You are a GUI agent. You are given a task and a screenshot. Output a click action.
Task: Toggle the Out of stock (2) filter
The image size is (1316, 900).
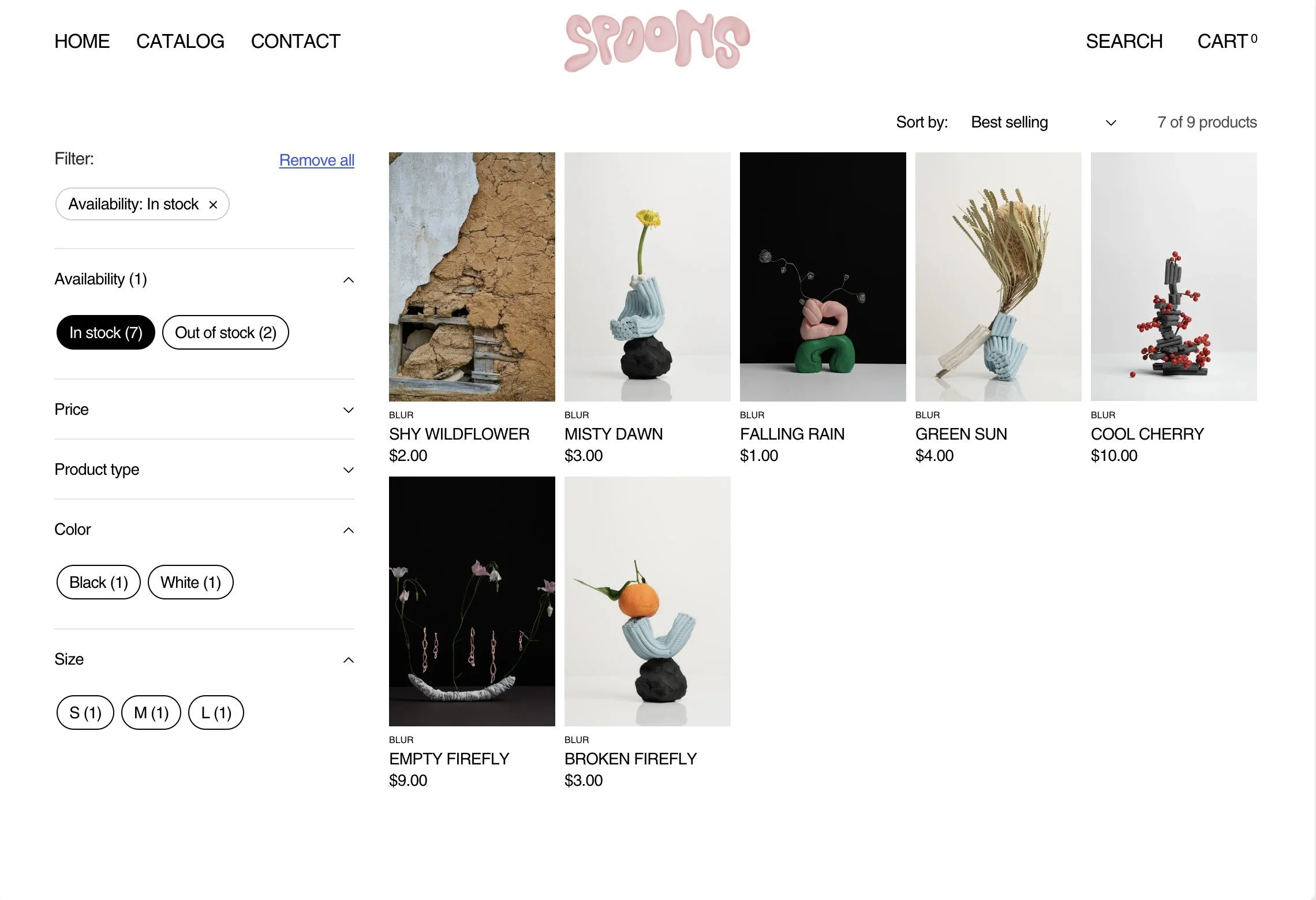(226, 332)
